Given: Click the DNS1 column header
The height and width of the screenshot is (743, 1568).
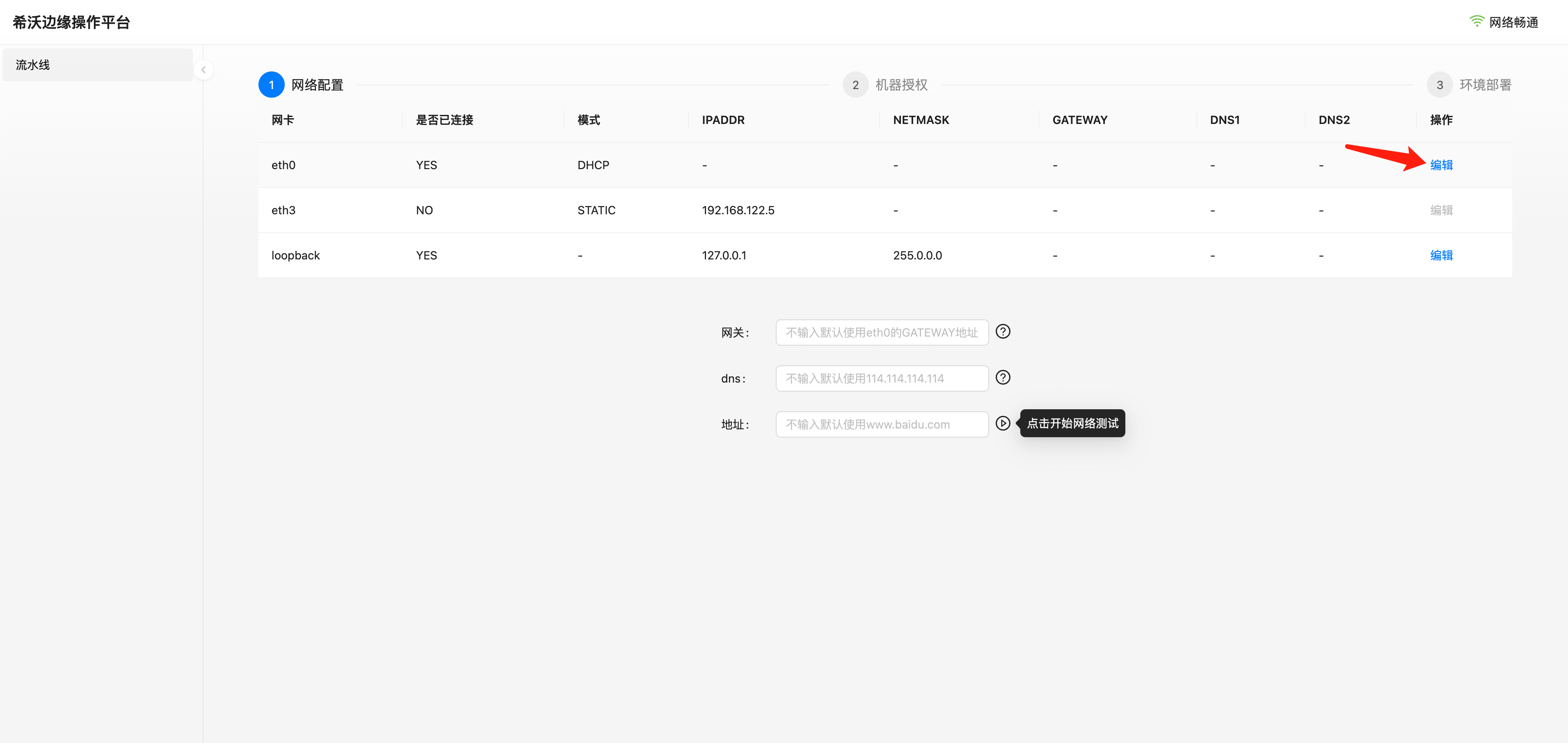Looking at the screenshot, I should 1225,120.
